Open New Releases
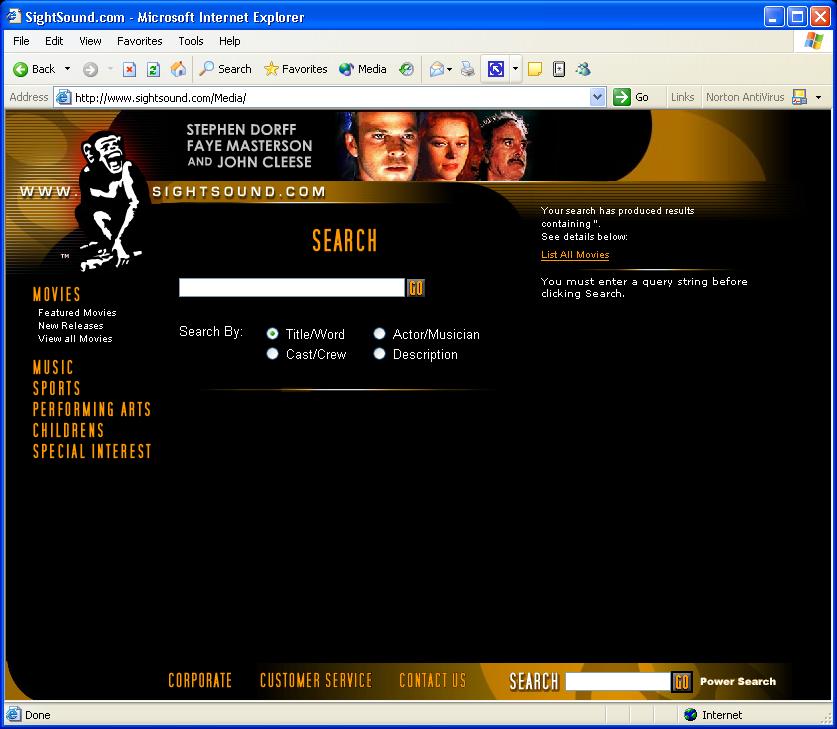Viewport: 837px width, 729px height. tap(70, 326)
